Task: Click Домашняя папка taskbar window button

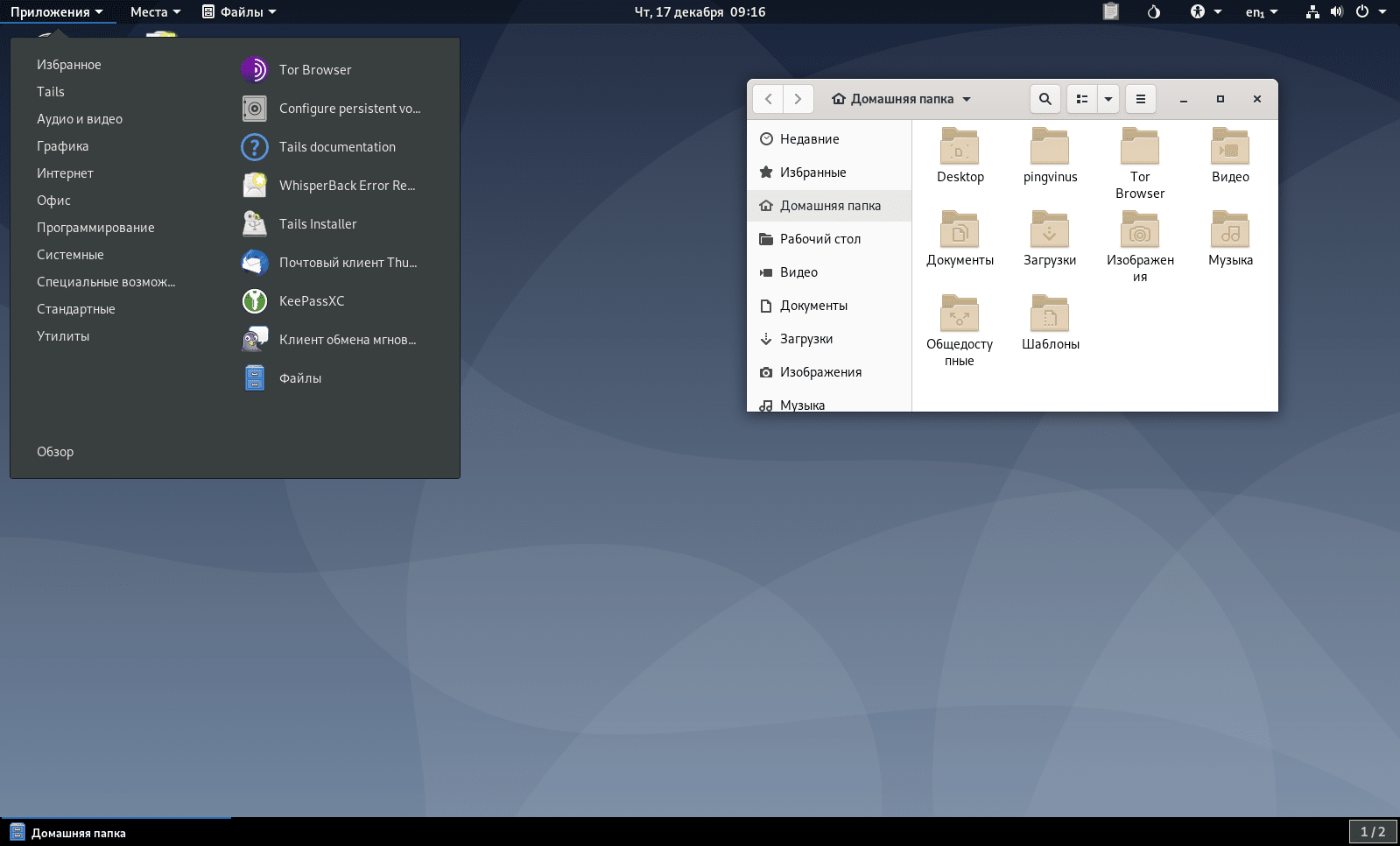Action: coord(116,833)
